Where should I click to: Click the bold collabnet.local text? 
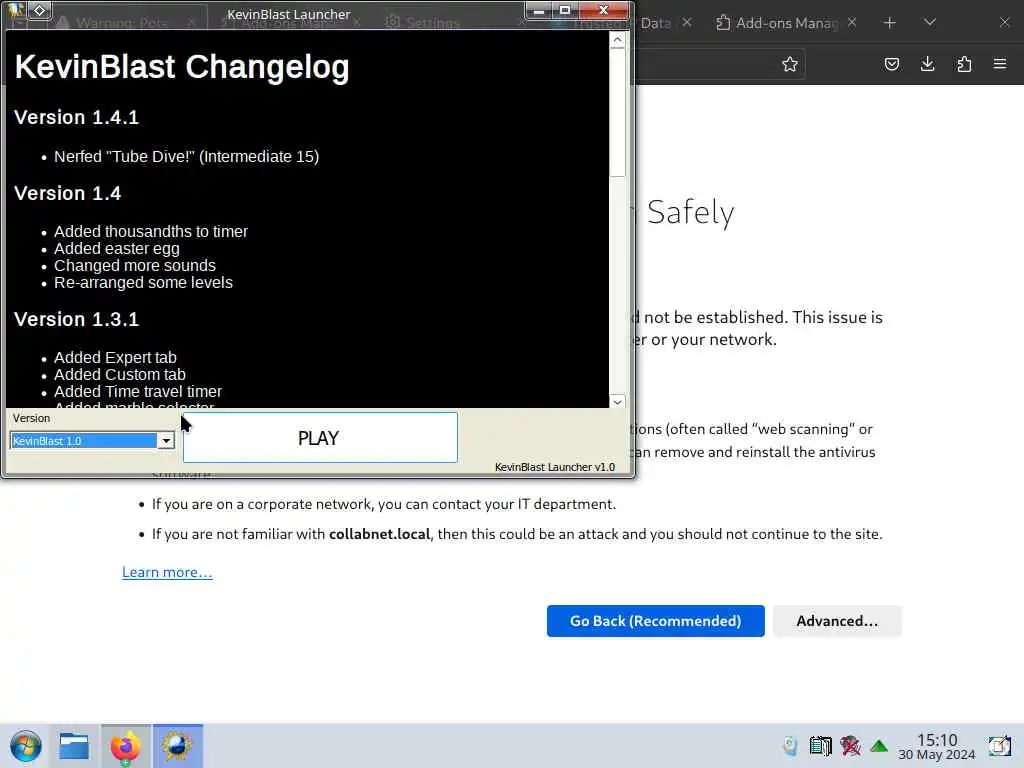click(x=379, y=534)
